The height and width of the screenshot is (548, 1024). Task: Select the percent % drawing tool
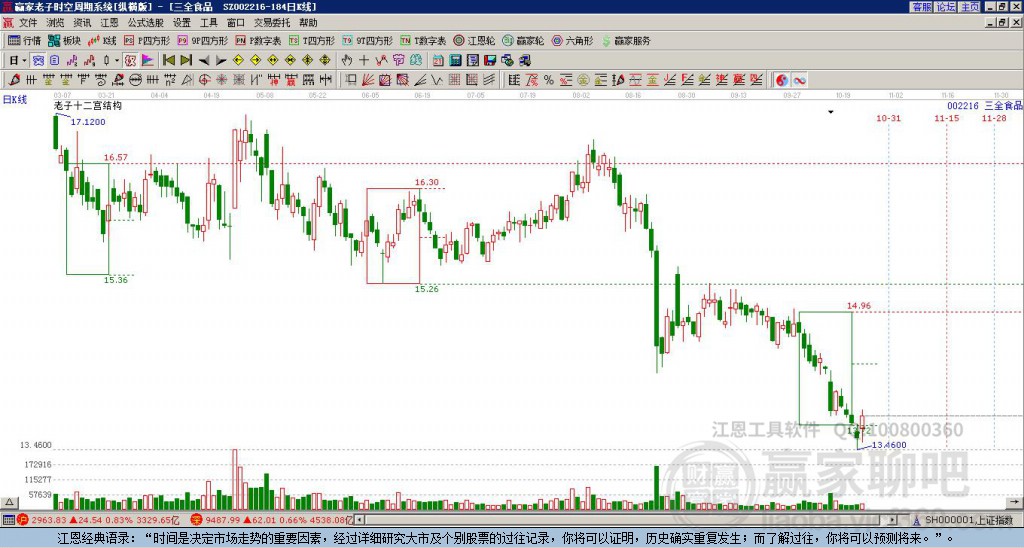(x=548, y=80)
